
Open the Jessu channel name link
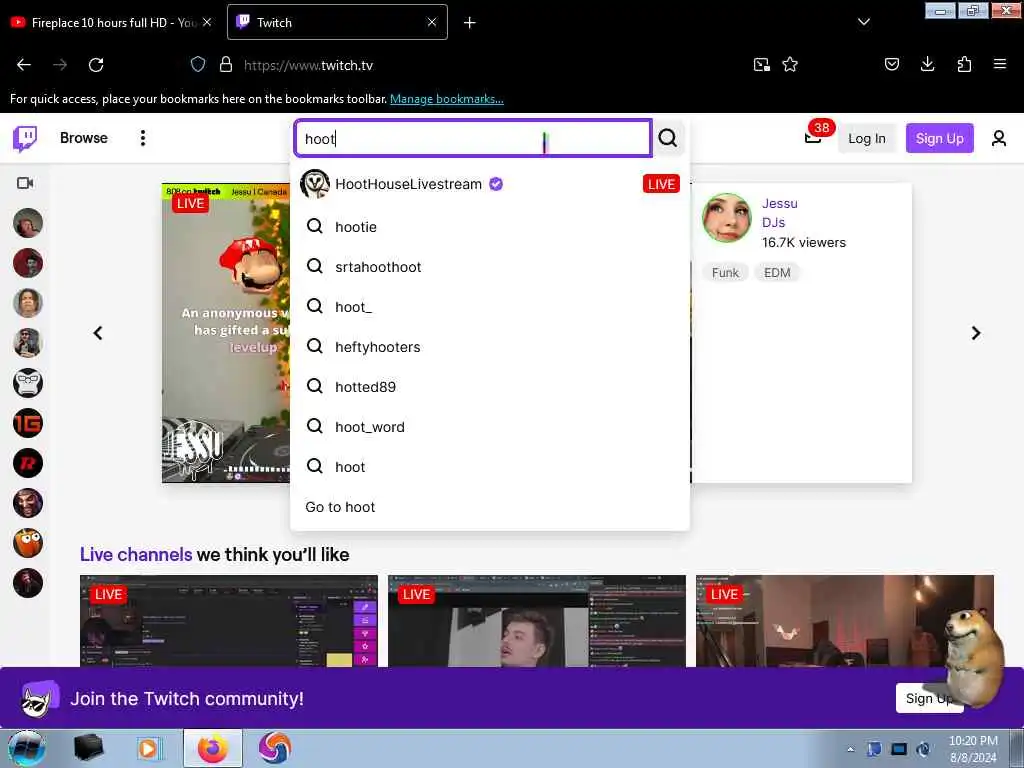(779, 203)
